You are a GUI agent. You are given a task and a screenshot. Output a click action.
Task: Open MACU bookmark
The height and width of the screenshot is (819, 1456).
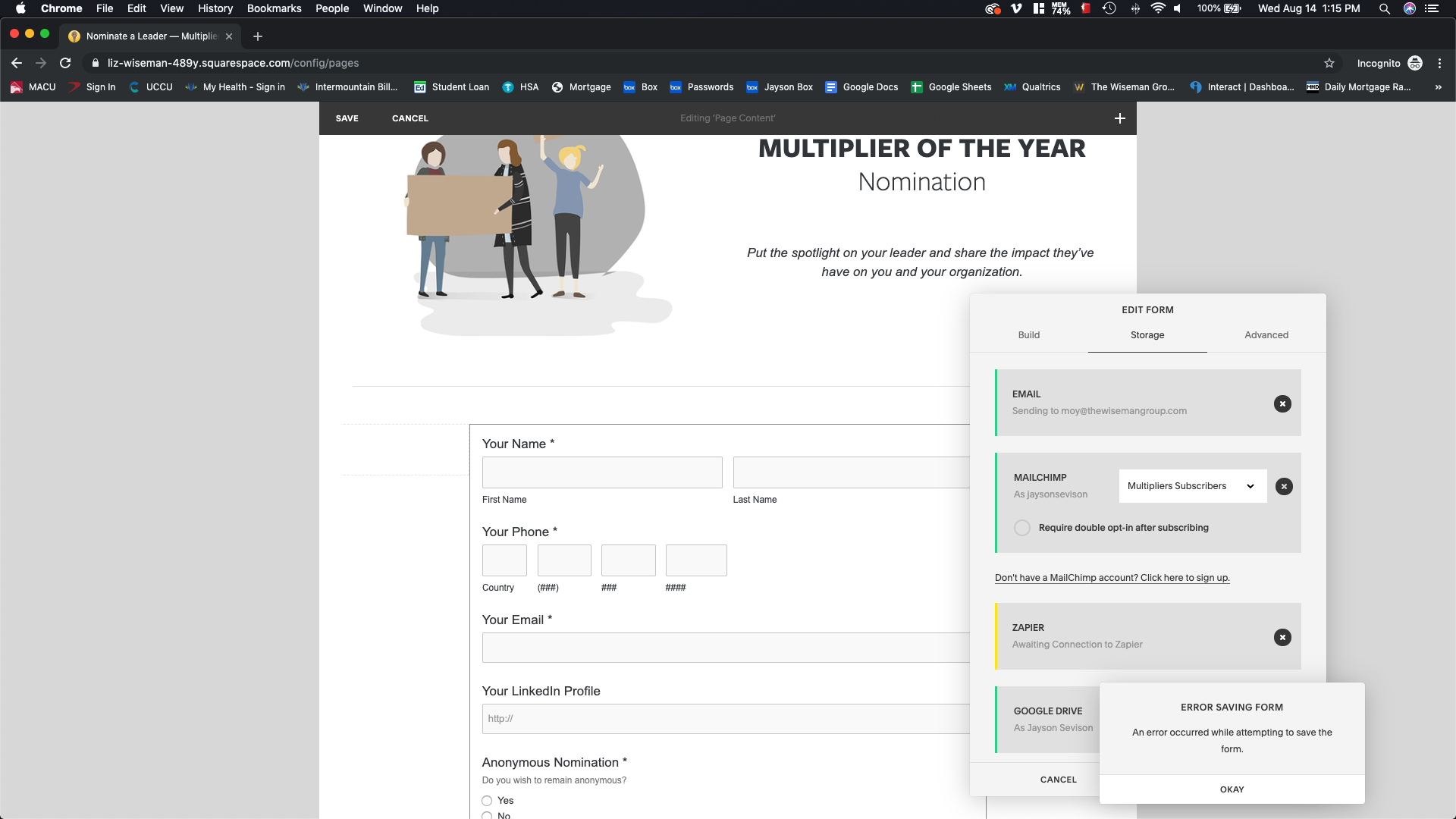[33, 87]
